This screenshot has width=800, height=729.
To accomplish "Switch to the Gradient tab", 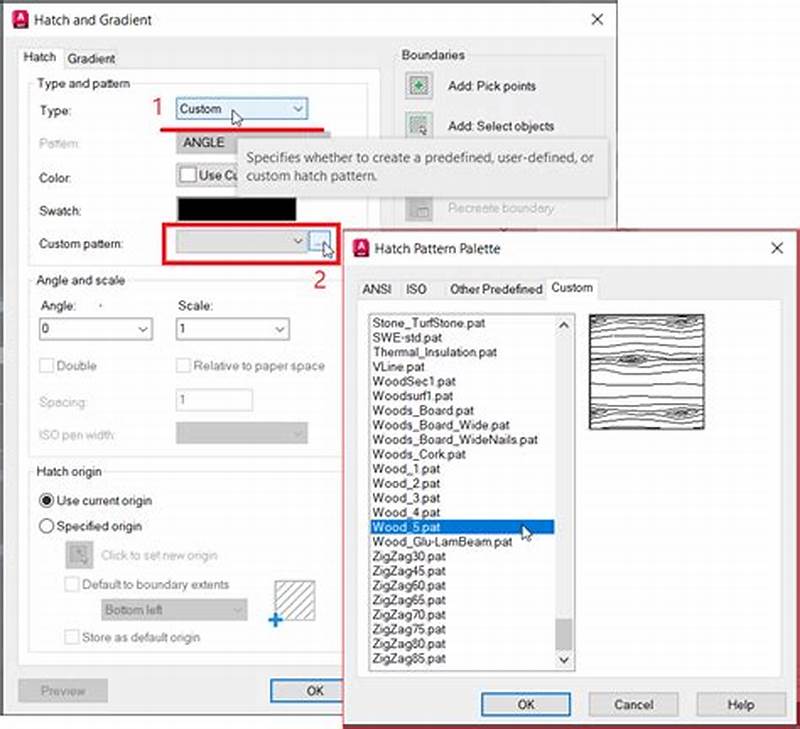I will (x=90, y=58).
